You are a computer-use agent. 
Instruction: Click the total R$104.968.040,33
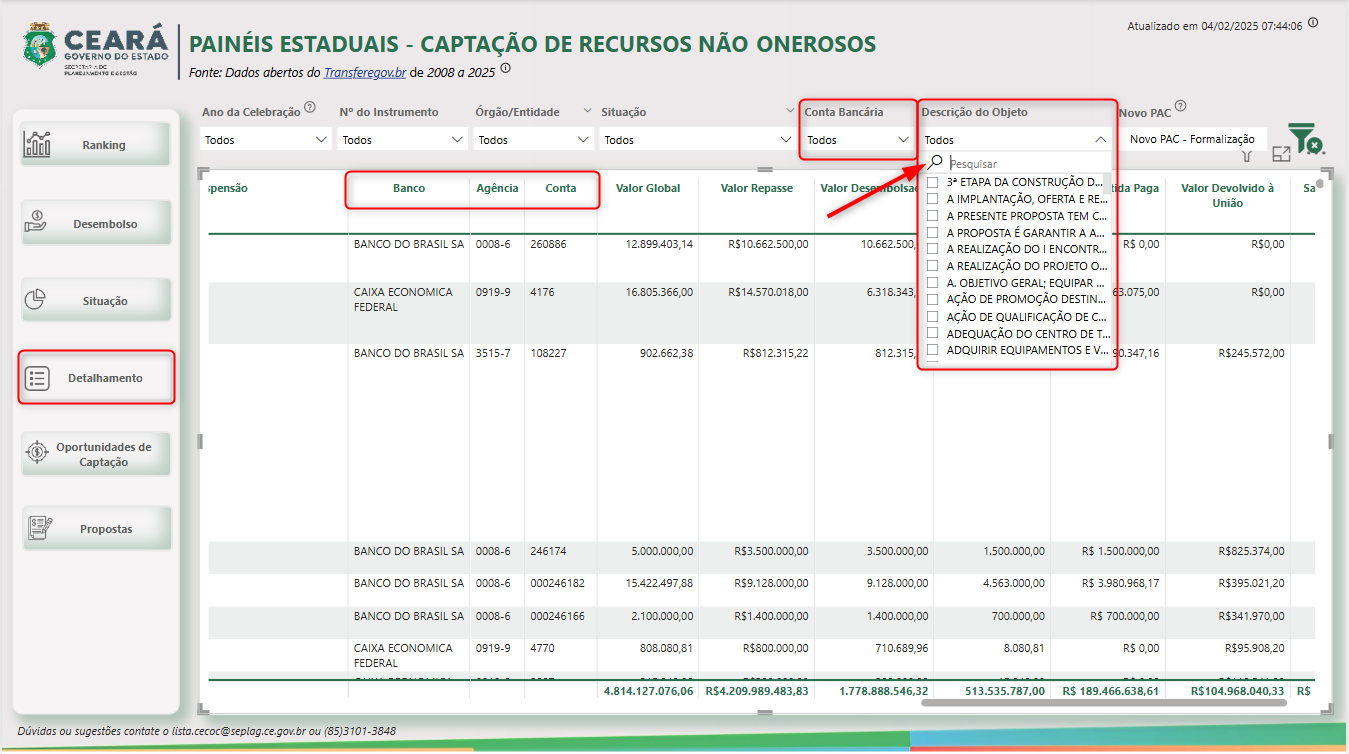coord(1237,691)
